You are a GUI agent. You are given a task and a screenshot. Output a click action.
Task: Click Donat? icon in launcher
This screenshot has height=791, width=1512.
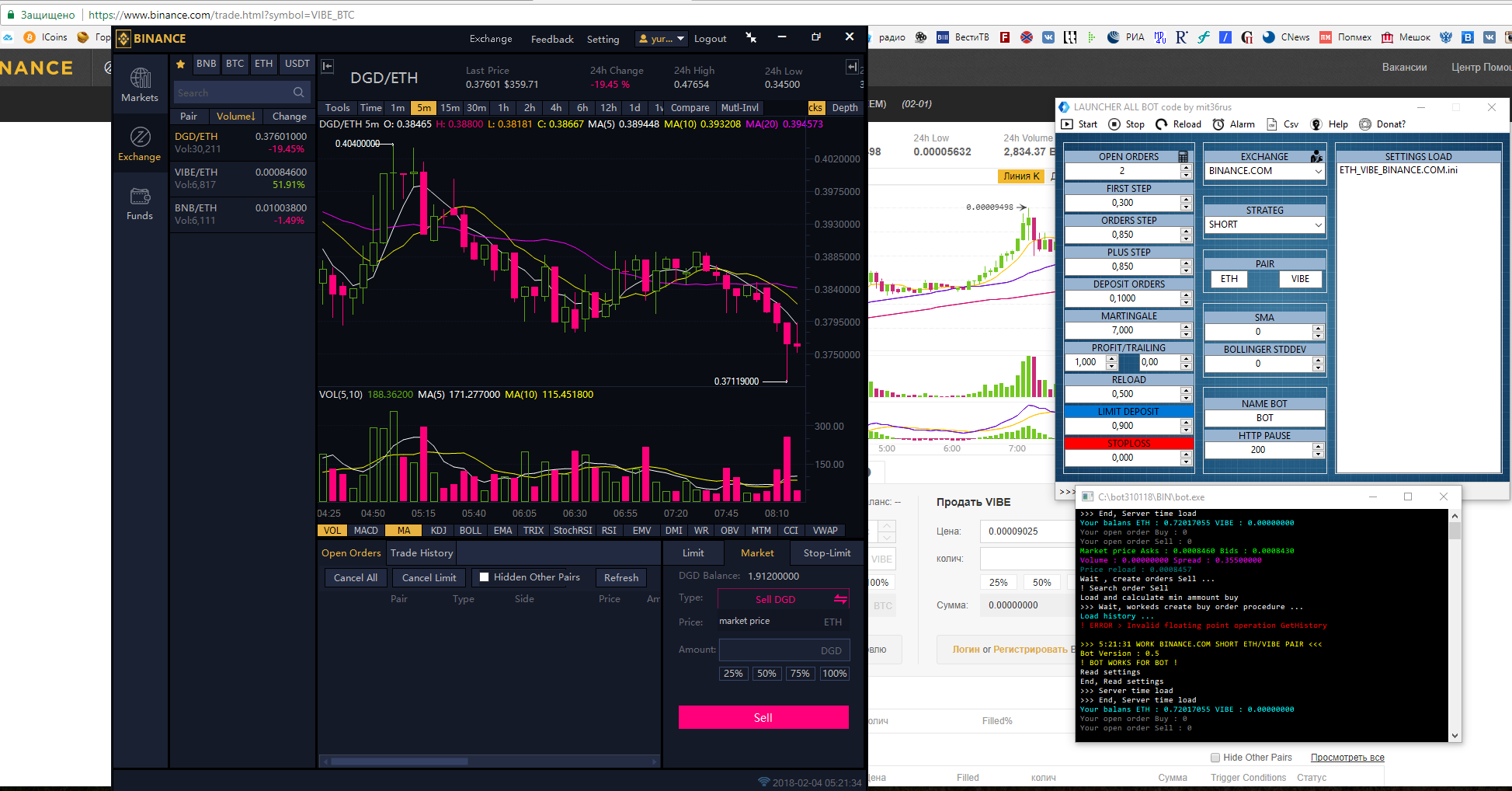[1365, 124]
